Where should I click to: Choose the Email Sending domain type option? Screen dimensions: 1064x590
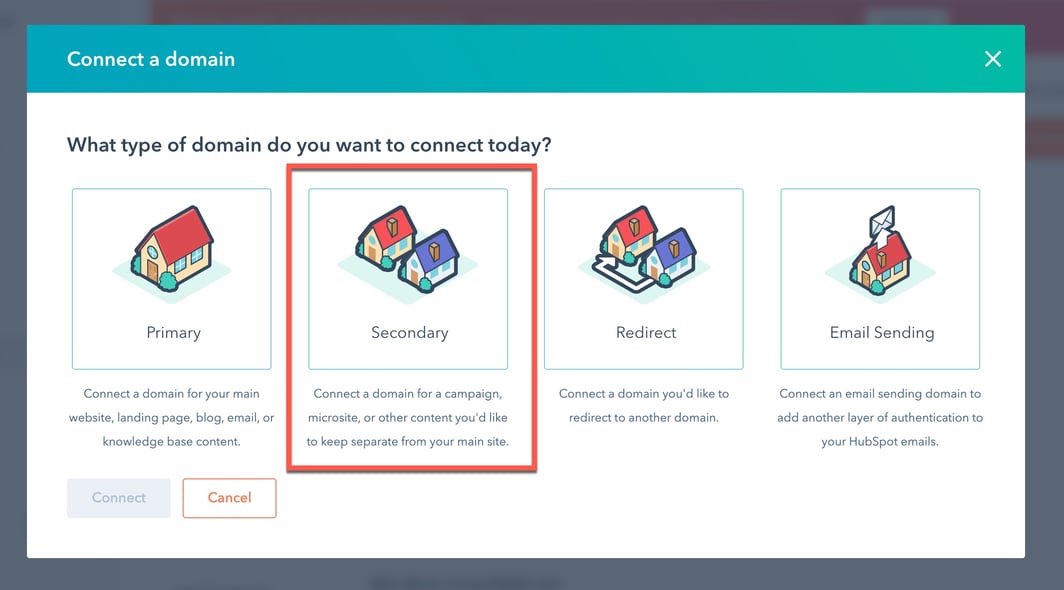[x=879, y=279]
